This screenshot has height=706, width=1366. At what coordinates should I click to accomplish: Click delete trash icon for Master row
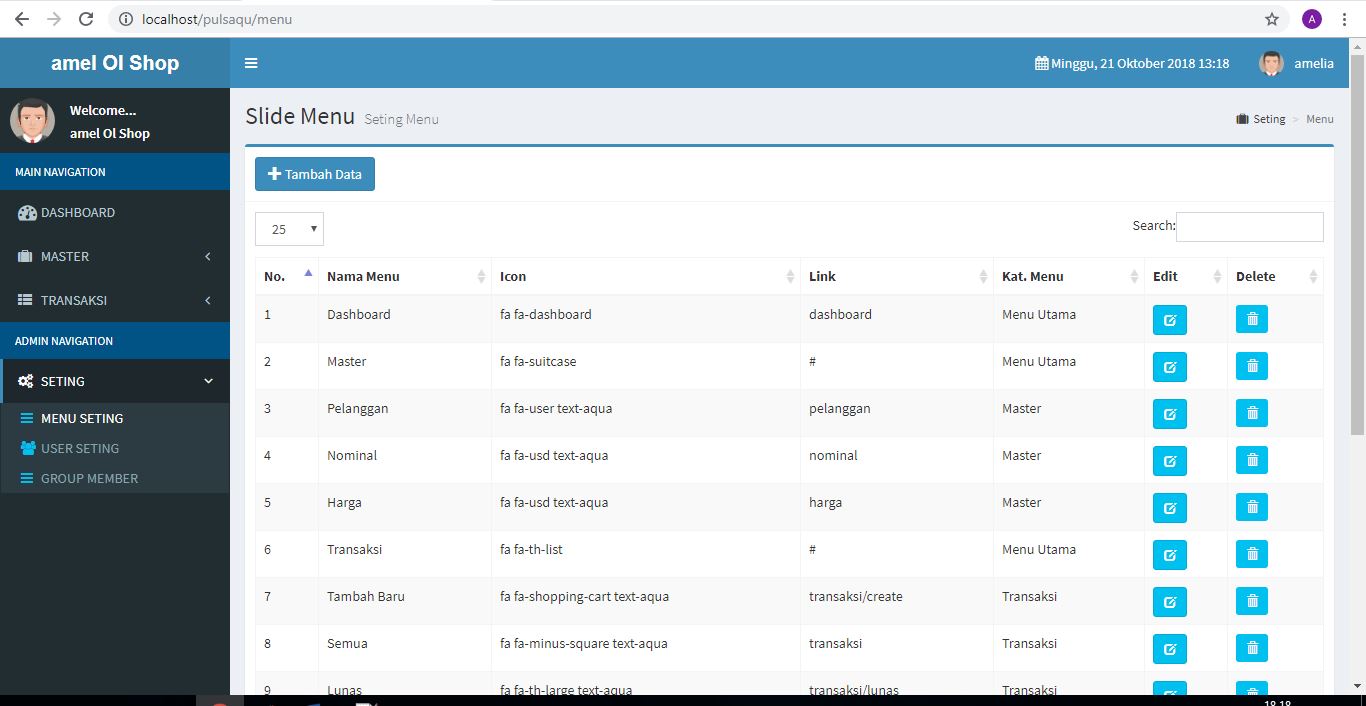point(1251,366)
